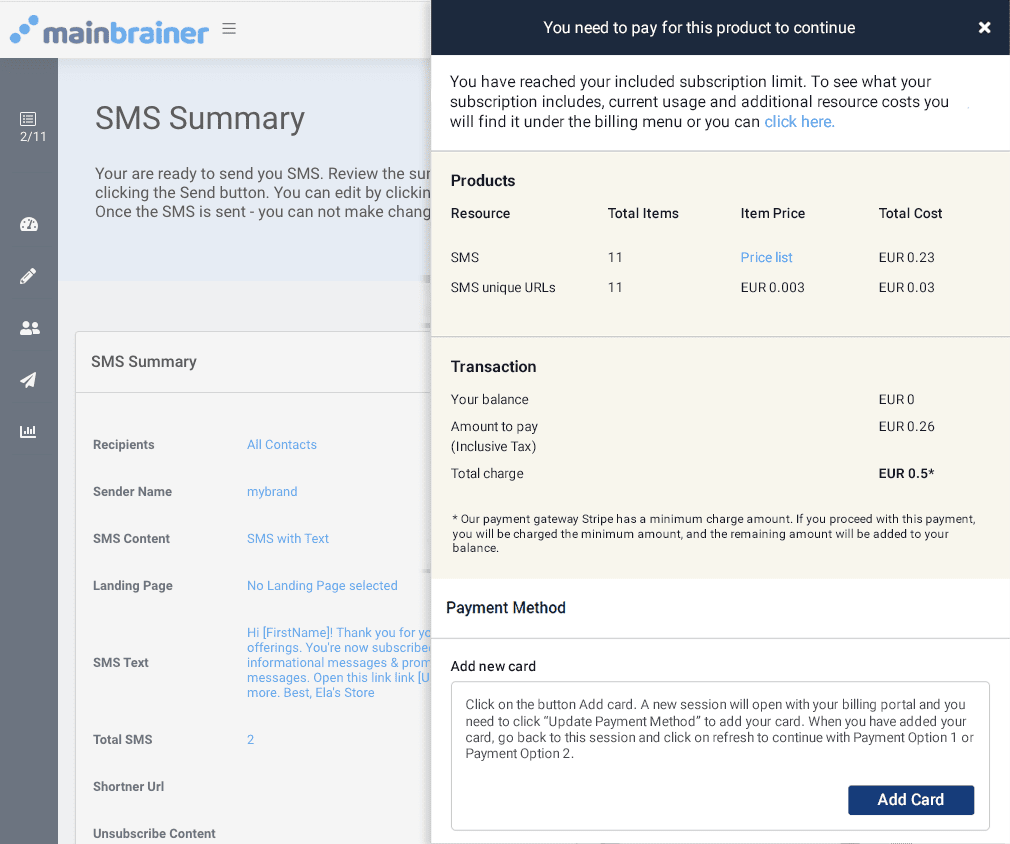This screenshot has height=844, width=1010.
Task: Click the SMS Summary panel header
Action: 144,361
